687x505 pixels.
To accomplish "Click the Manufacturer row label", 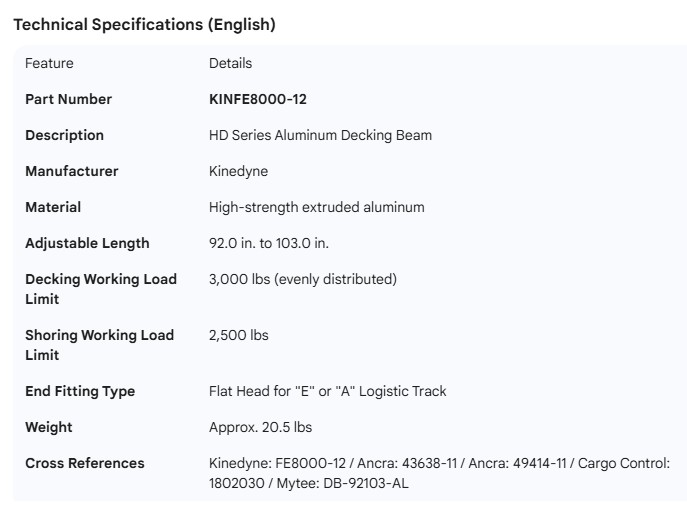I will (x=71, y=171).
